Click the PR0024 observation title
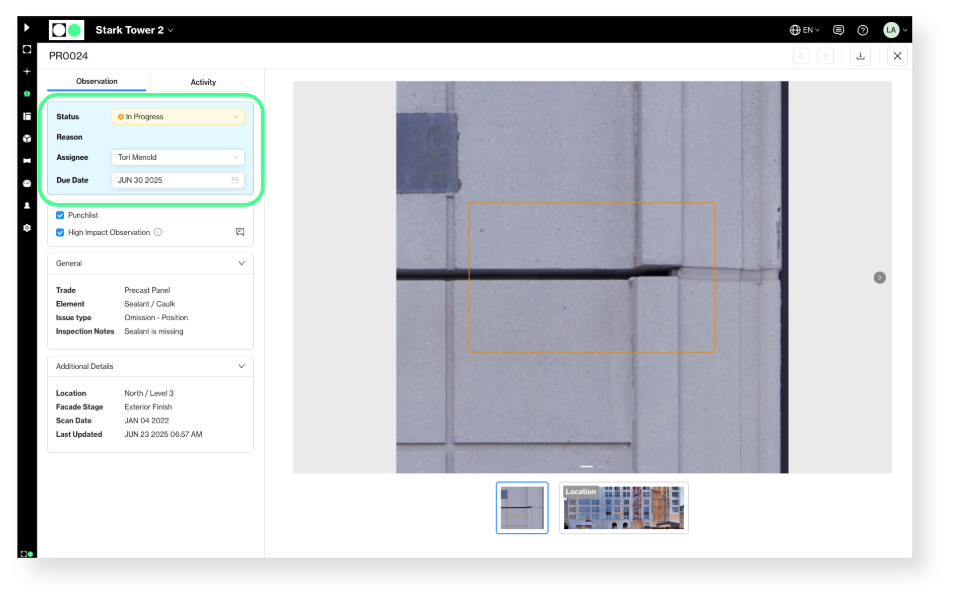963x594 pixels. pyautogui.click(x=68, y=56)
